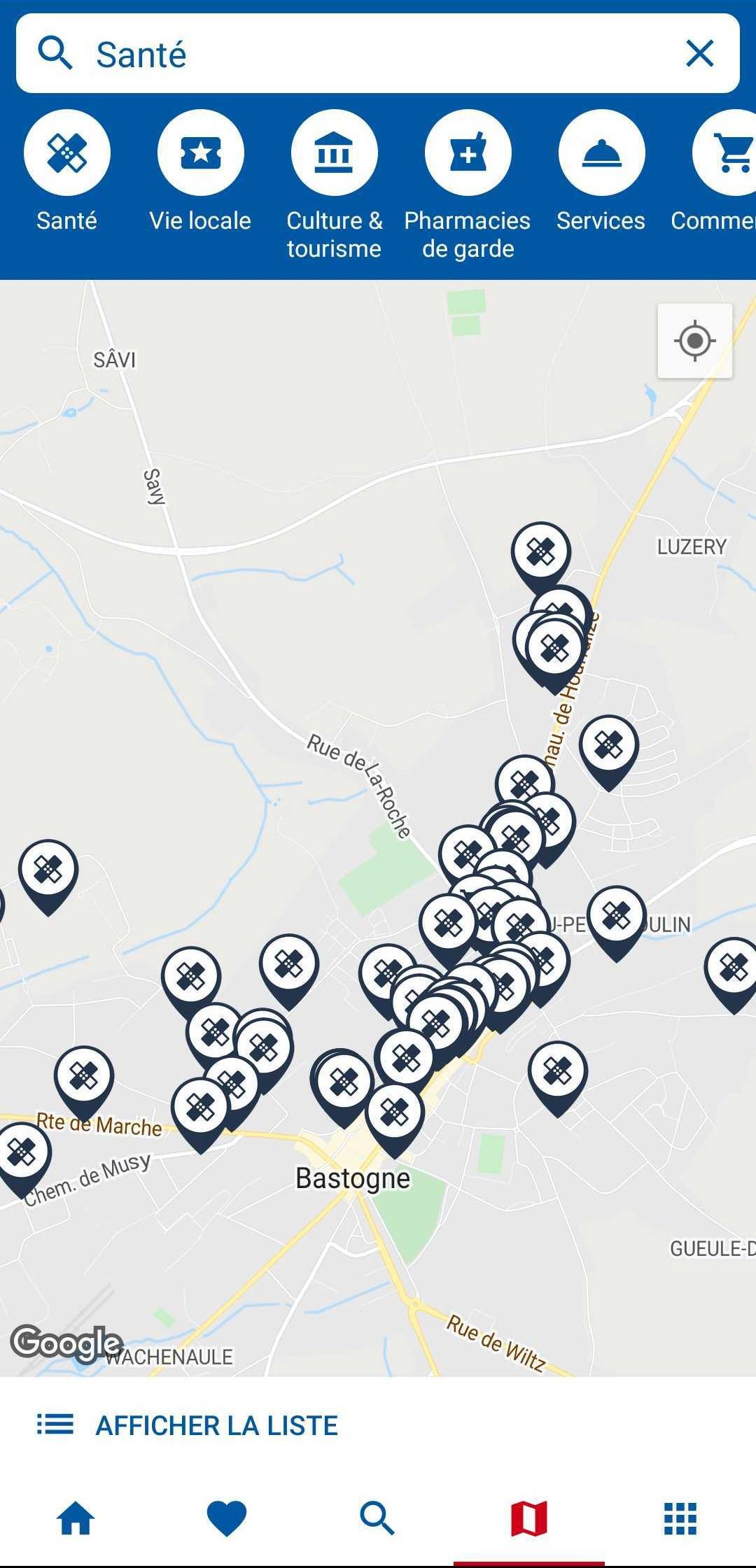This screenshot has height=1568, width=756.
Task: Tap the isolated health pin at far right edge
Action: [x=731, y=974]
